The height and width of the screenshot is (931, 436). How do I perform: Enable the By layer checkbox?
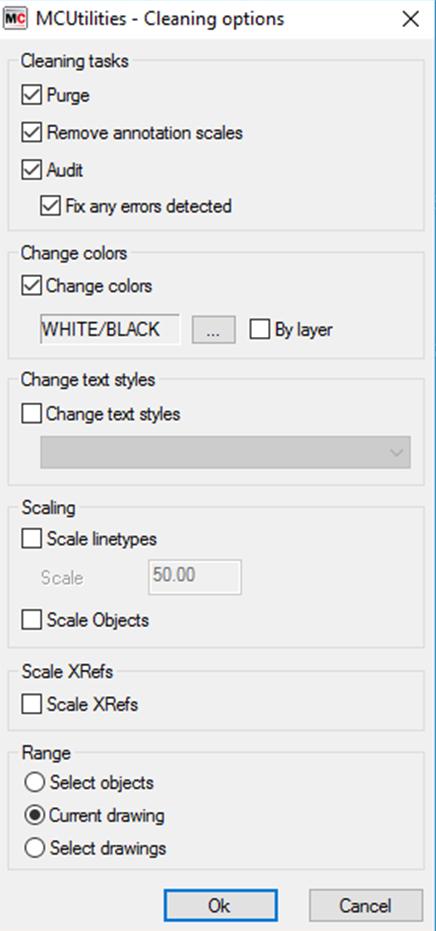tap(260, 330)
